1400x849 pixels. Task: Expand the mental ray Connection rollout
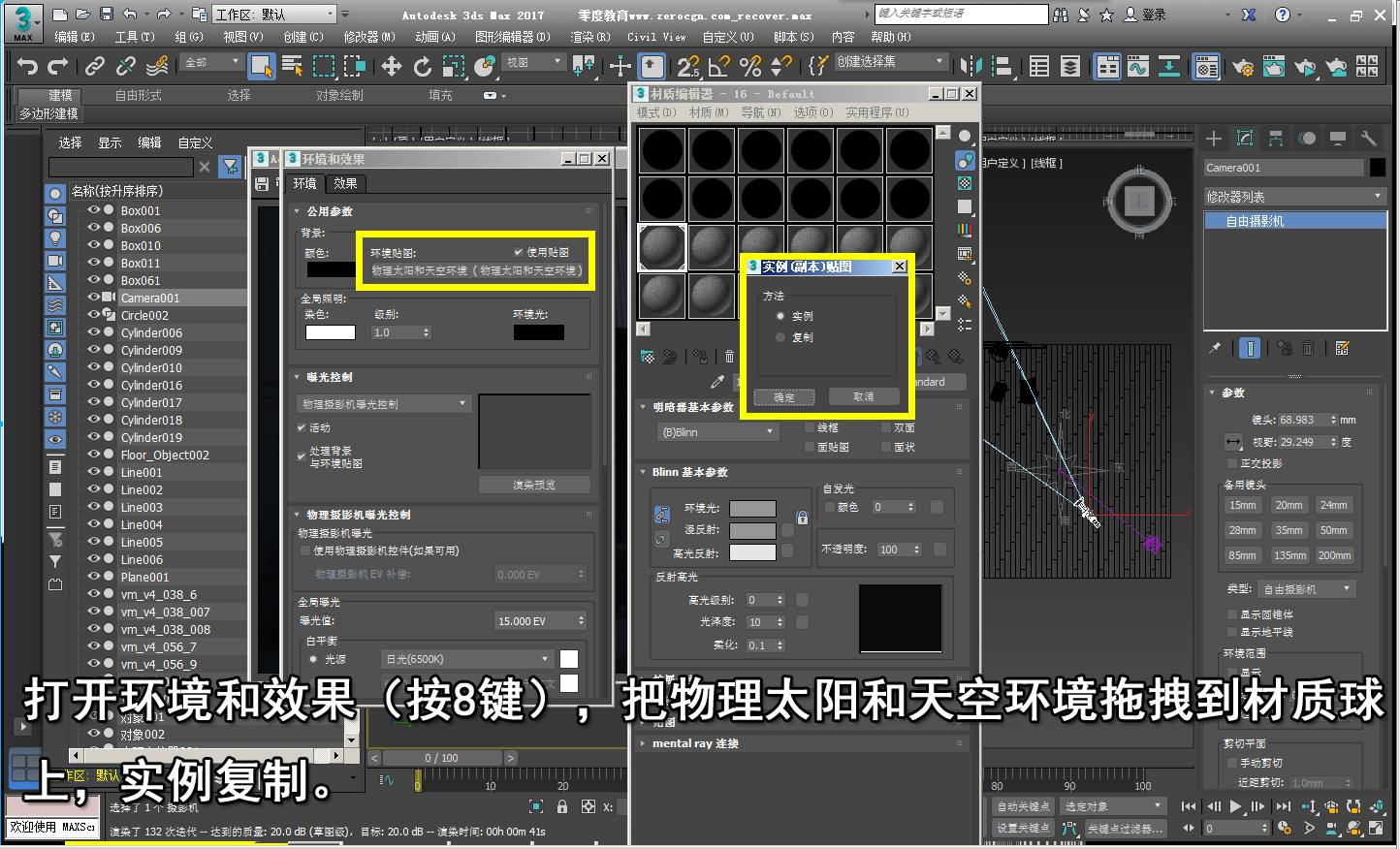(694, 743)
